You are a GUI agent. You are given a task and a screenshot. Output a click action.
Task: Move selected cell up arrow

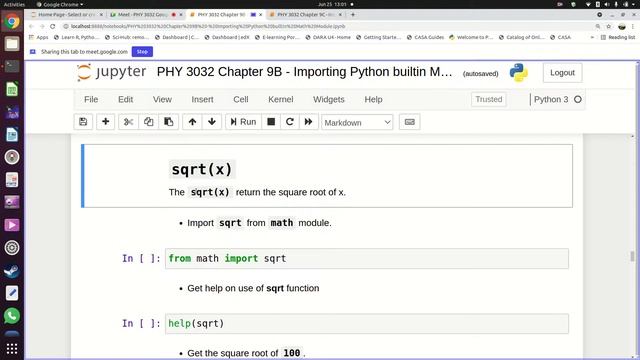coord(192,122)
